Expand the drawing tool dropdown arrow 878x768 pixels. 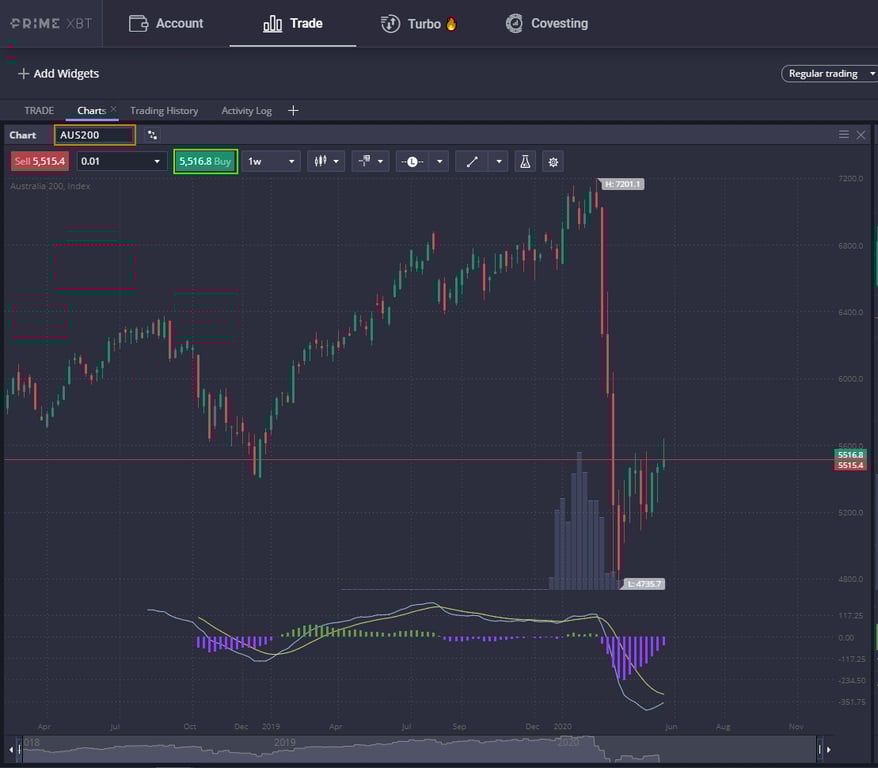point(497,161)
